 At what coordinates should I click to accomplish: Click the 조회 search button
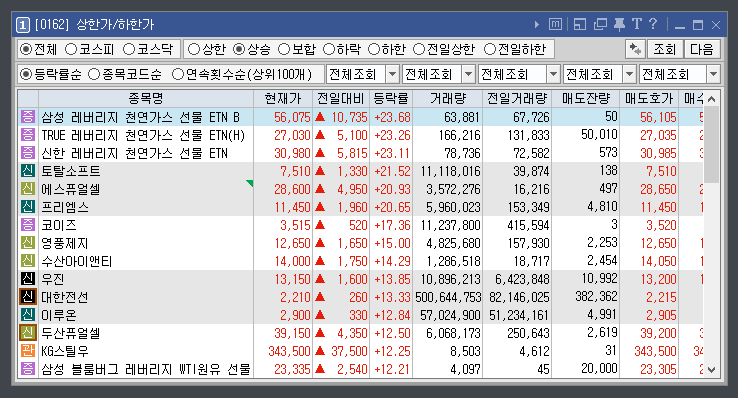[665, 49]
